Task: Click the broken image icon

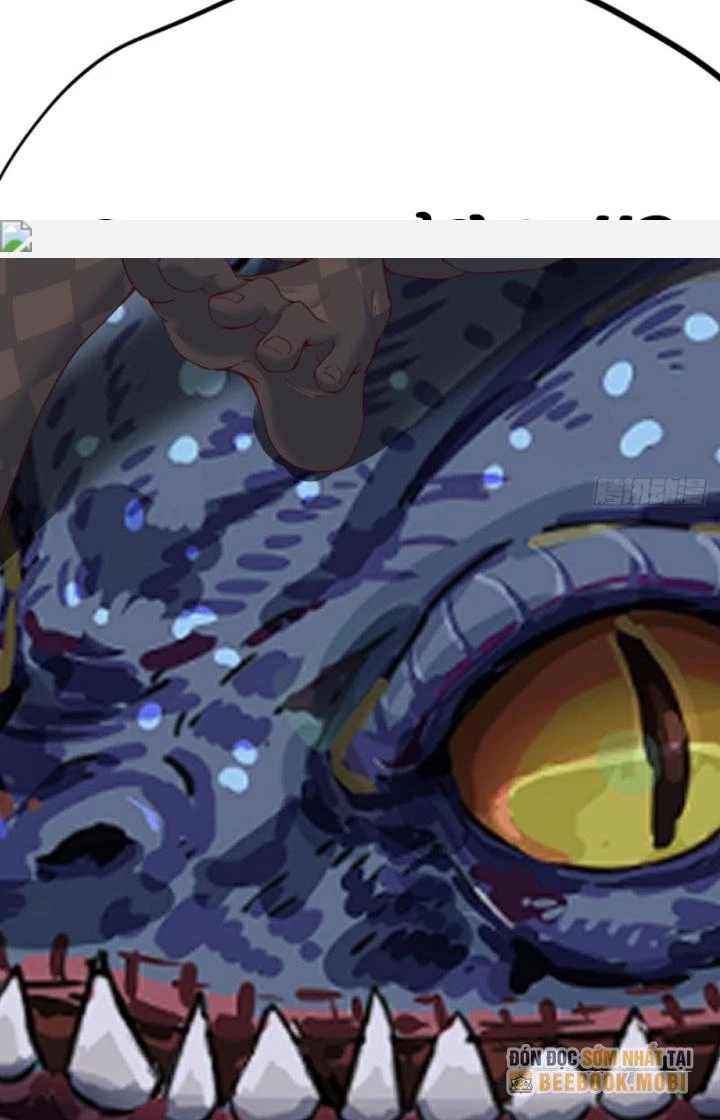Action: 16,237
